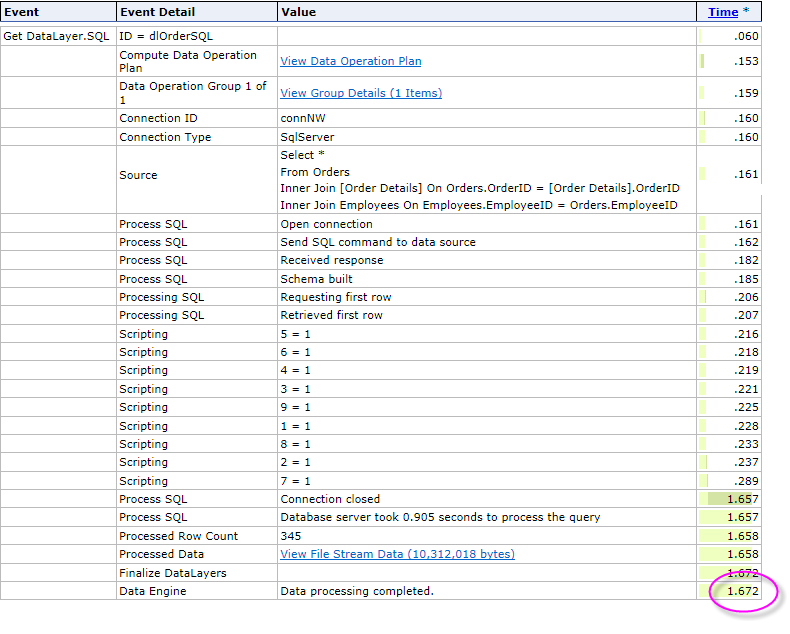The image size is (790, 634).
Task: Click the Event Detail column header
Action: point(157,12)
